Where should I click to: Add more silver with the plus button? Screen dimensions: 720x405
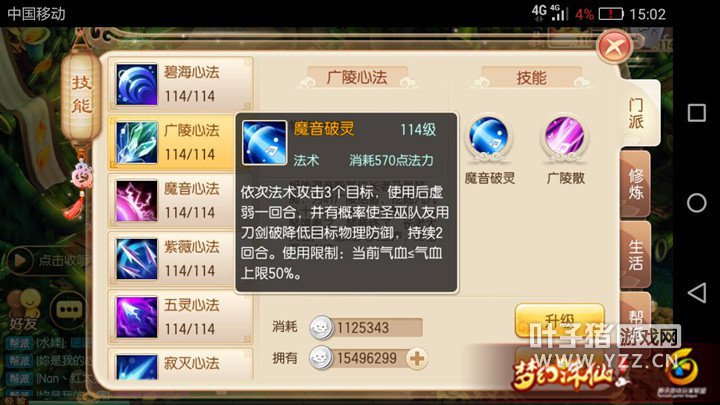point(417,359)
